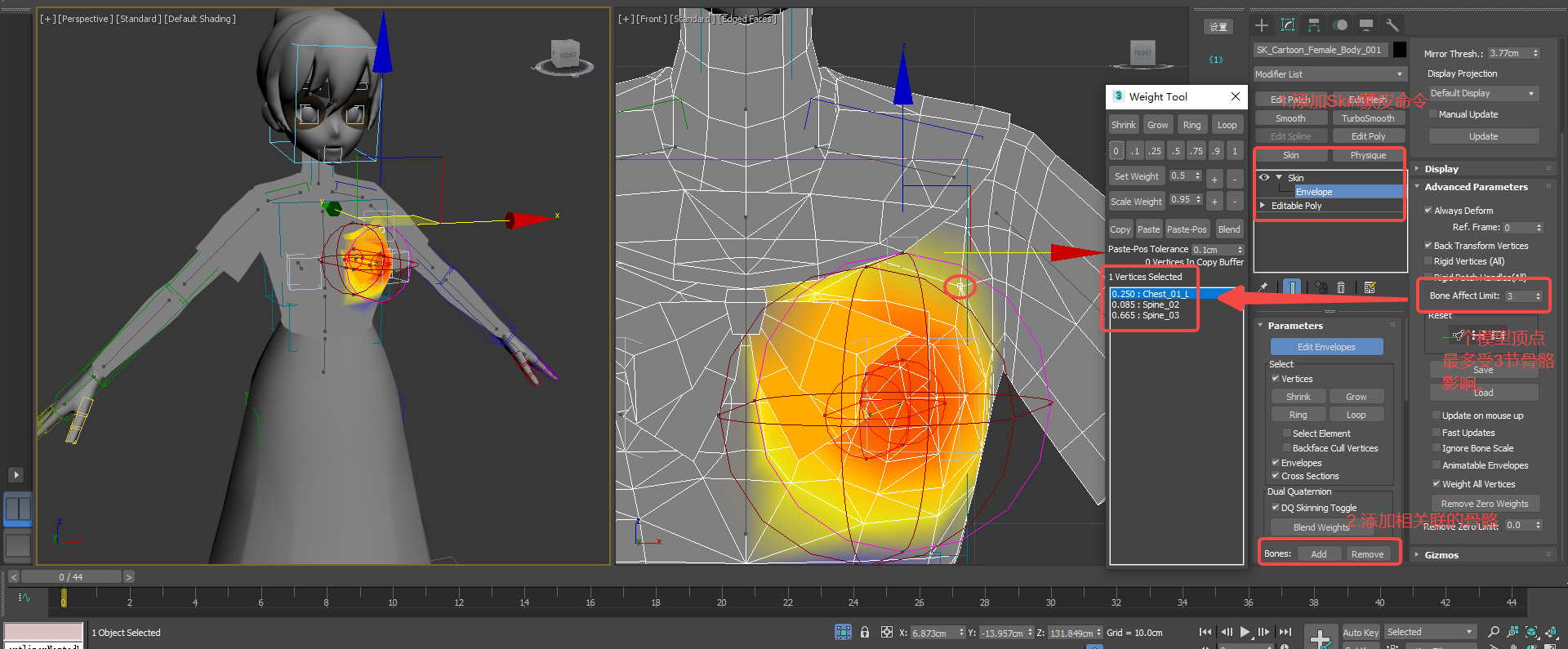Play the animation
The width and height of the screenshot is (1568, 649).
(1245, 632)
